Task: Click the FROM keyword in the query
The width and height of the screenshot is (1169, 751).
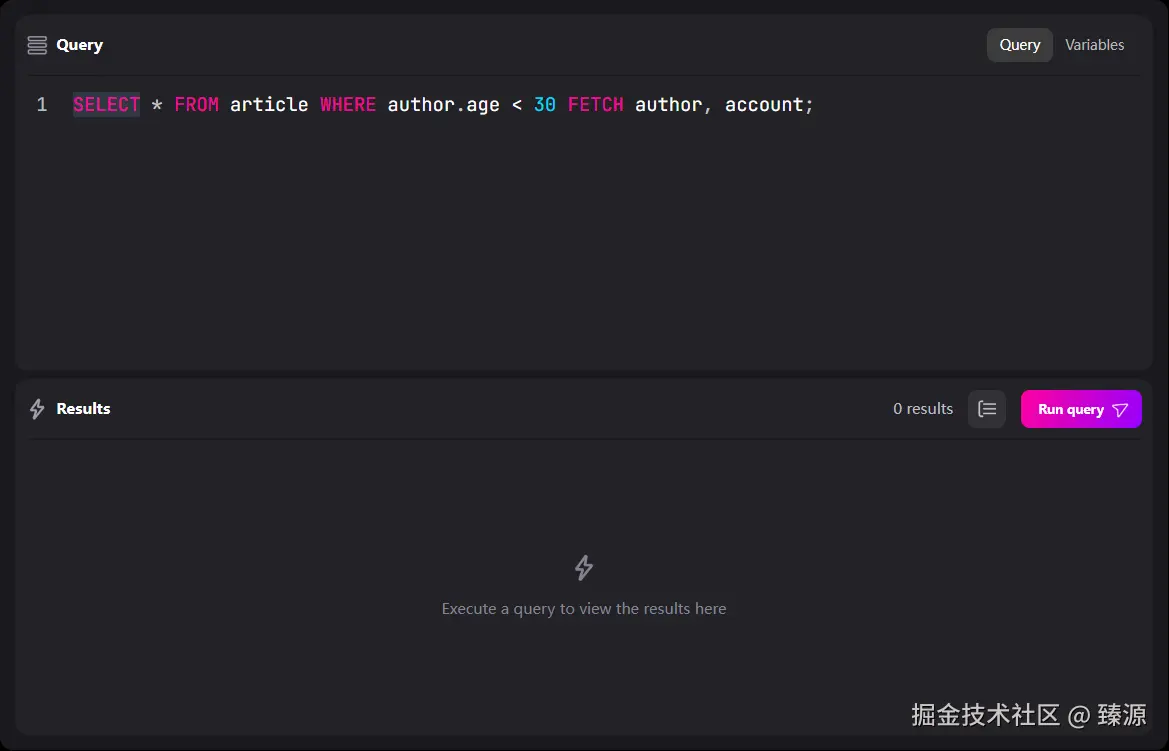Action: coord(196,104)
